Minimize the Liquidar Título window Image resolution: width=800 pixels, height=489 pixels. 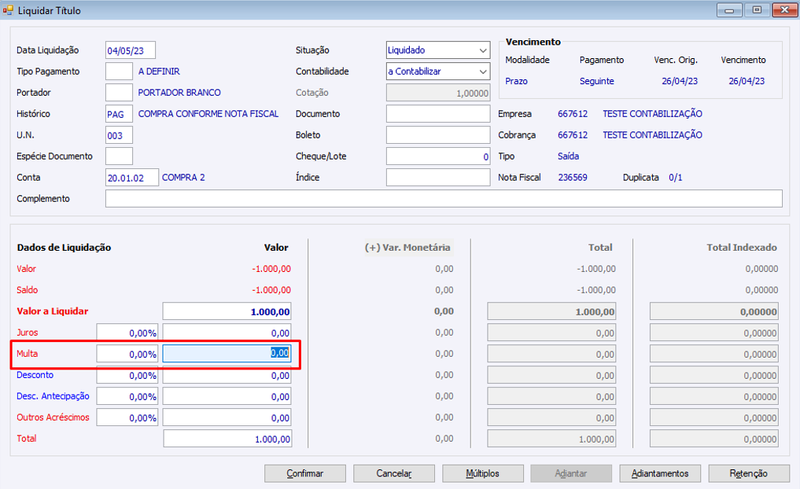(729, 10)
